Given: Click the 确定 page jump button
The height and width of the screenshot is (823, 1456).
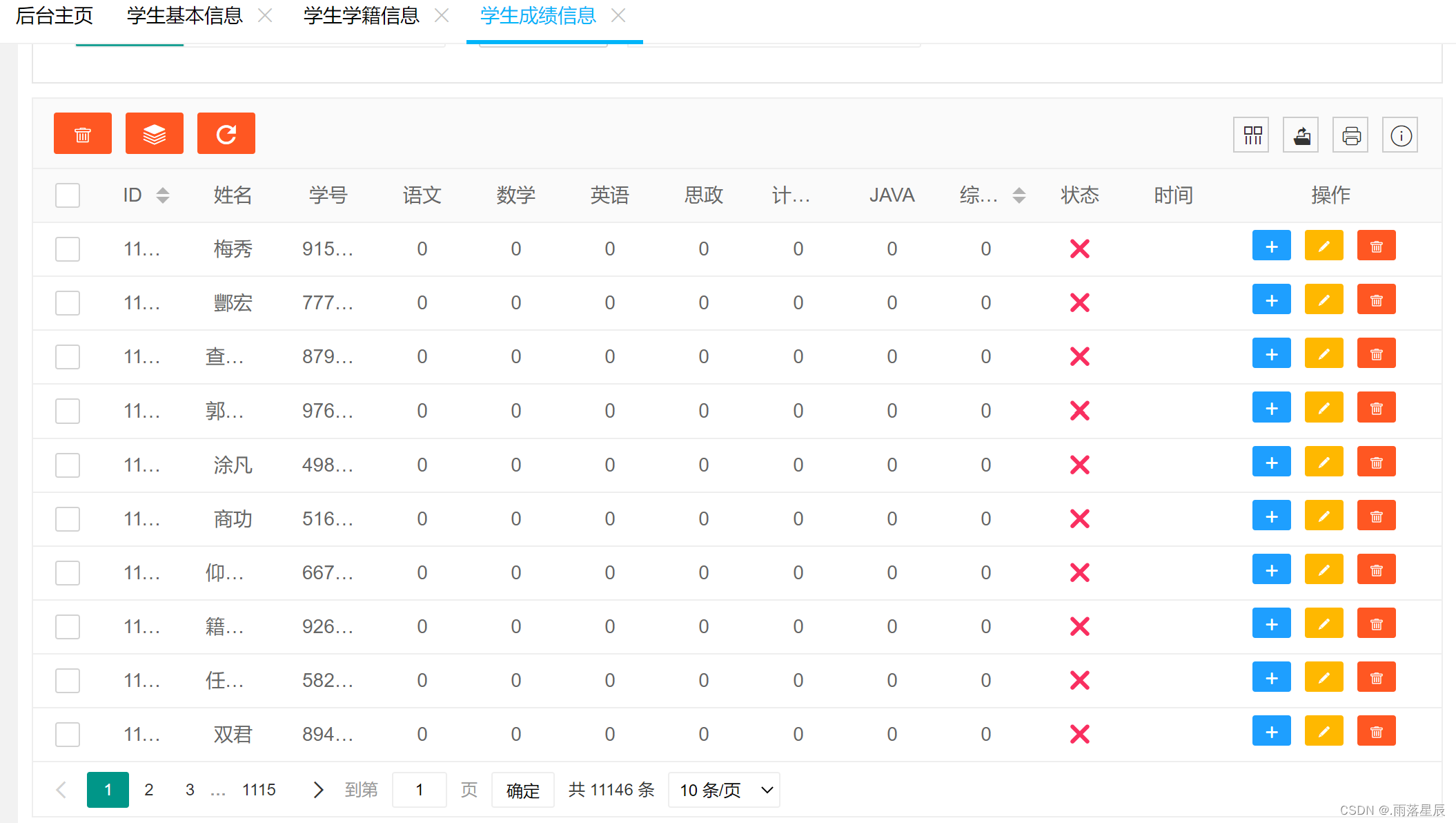Looking at the screenshot, I should (522, 790).
